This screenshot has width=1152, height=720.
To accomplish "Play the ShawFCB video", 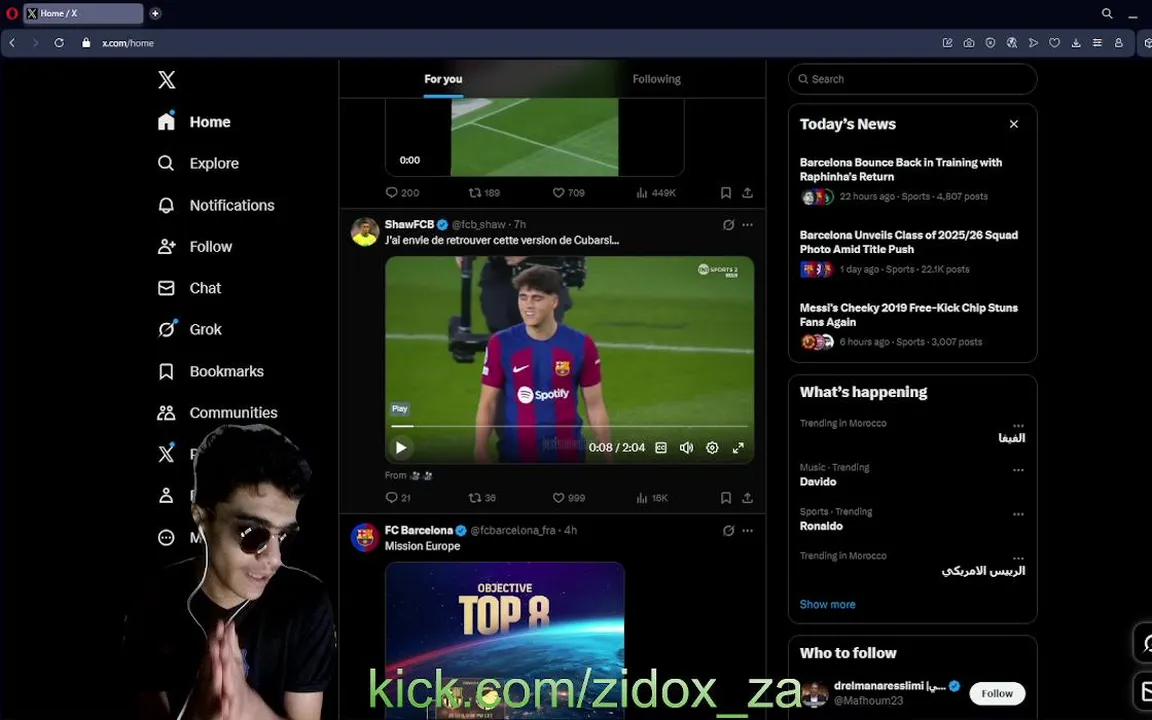I will pos(401,447).
